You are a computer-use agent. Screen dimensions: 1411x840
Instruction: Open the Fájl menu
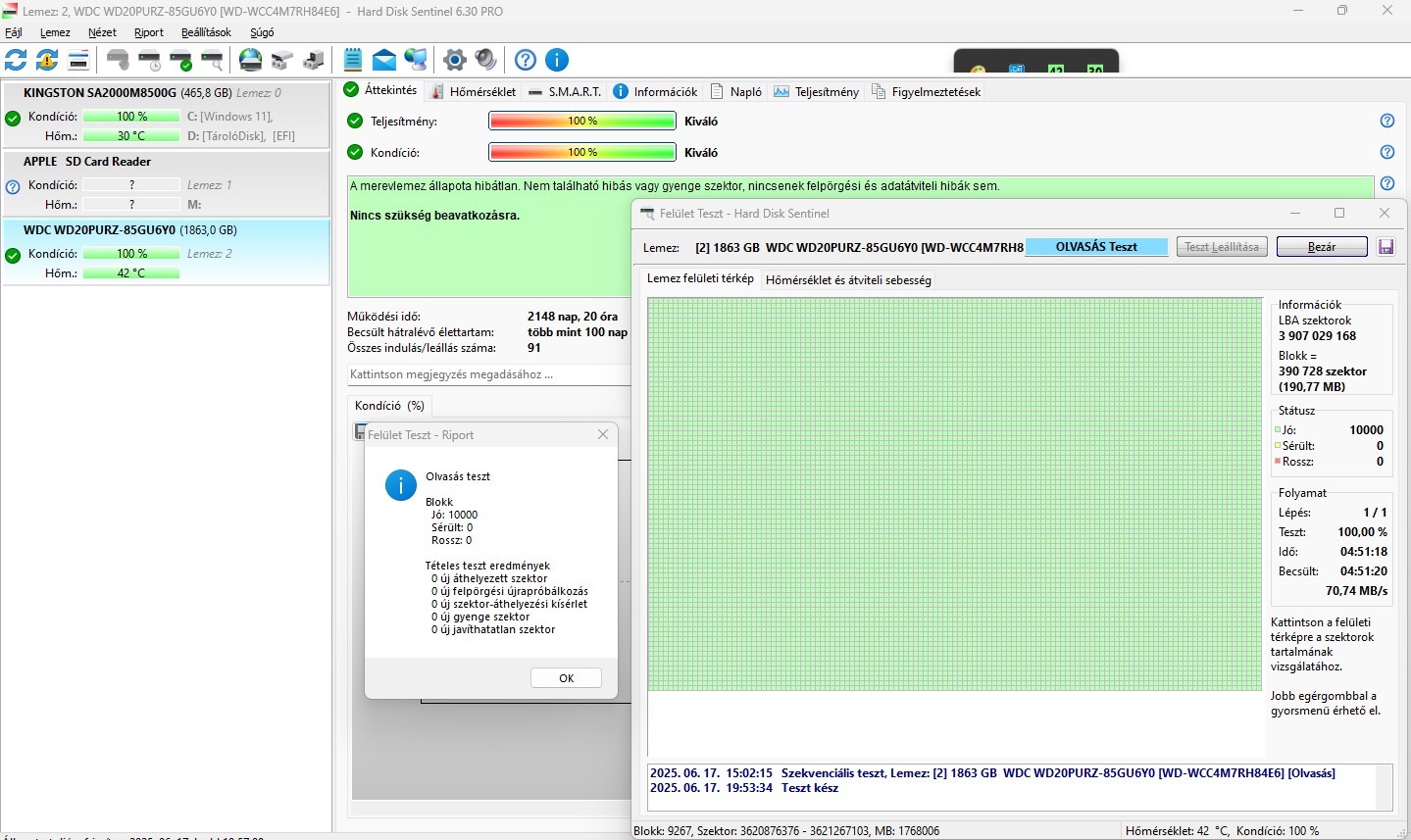(14, 32)
